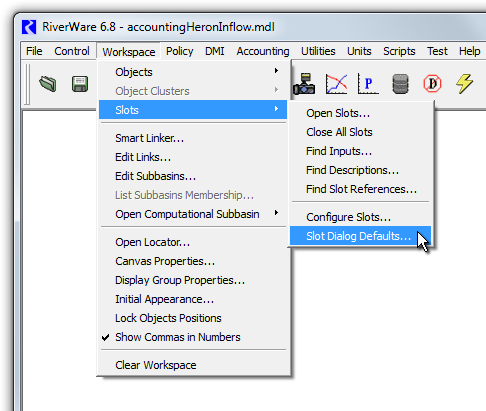Expand the Slots submenu entry

coord(193,110)
